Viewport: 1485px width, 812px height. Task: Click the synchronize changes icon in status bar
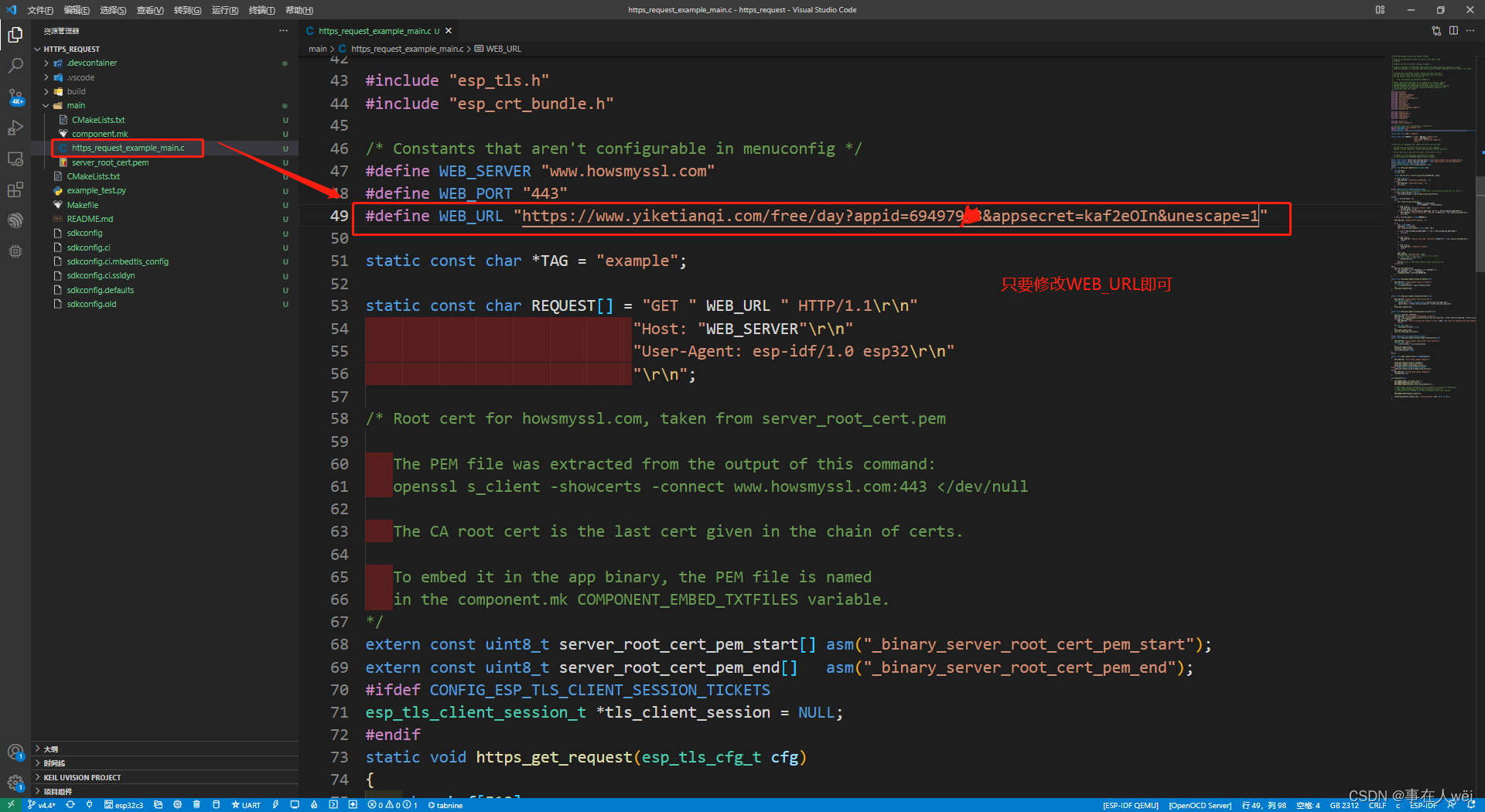(x=70, y=805)
